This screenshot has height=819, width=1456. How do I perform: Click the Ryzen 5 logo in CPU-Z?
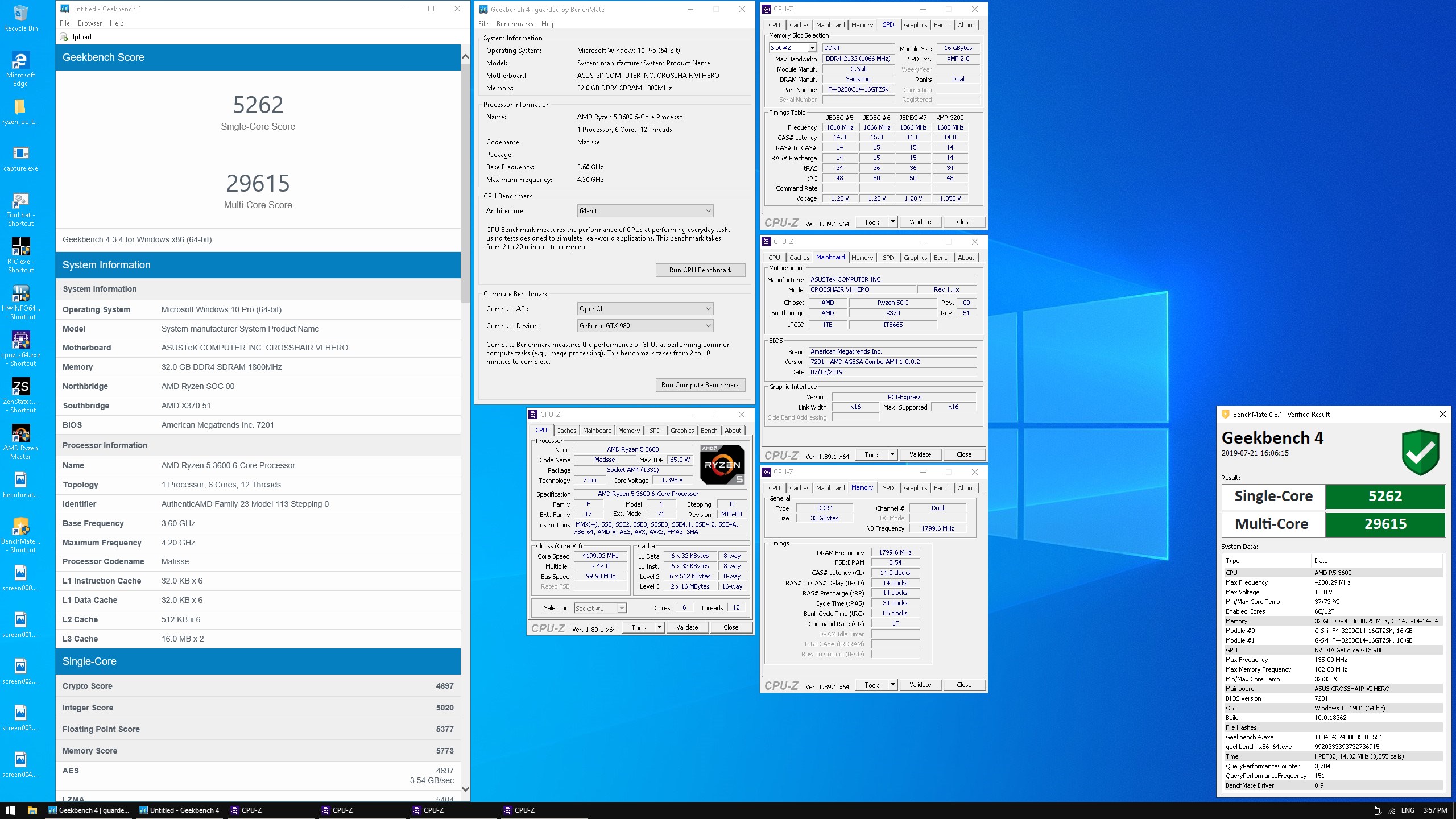[x=722, y=465]
